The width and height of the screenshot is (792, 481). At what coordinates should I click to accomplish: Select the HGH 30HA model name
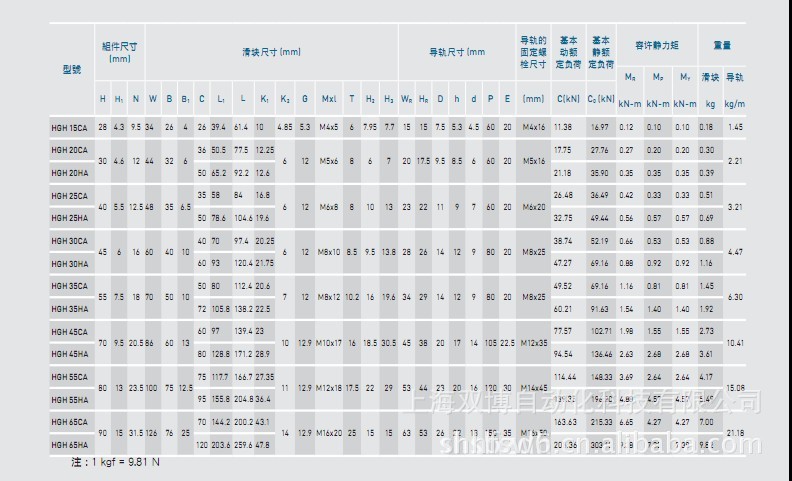pos(68,262)
